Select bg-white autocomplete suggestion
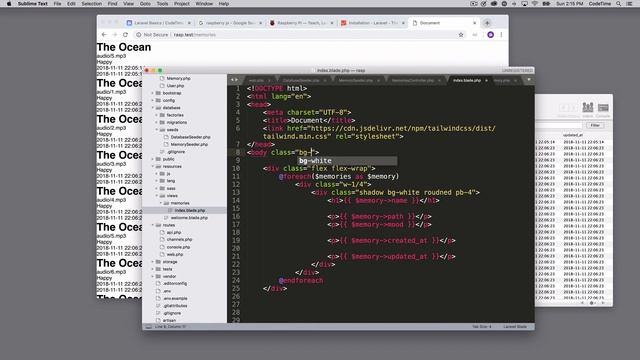The image size is (640, 360). tap(347, 161)
